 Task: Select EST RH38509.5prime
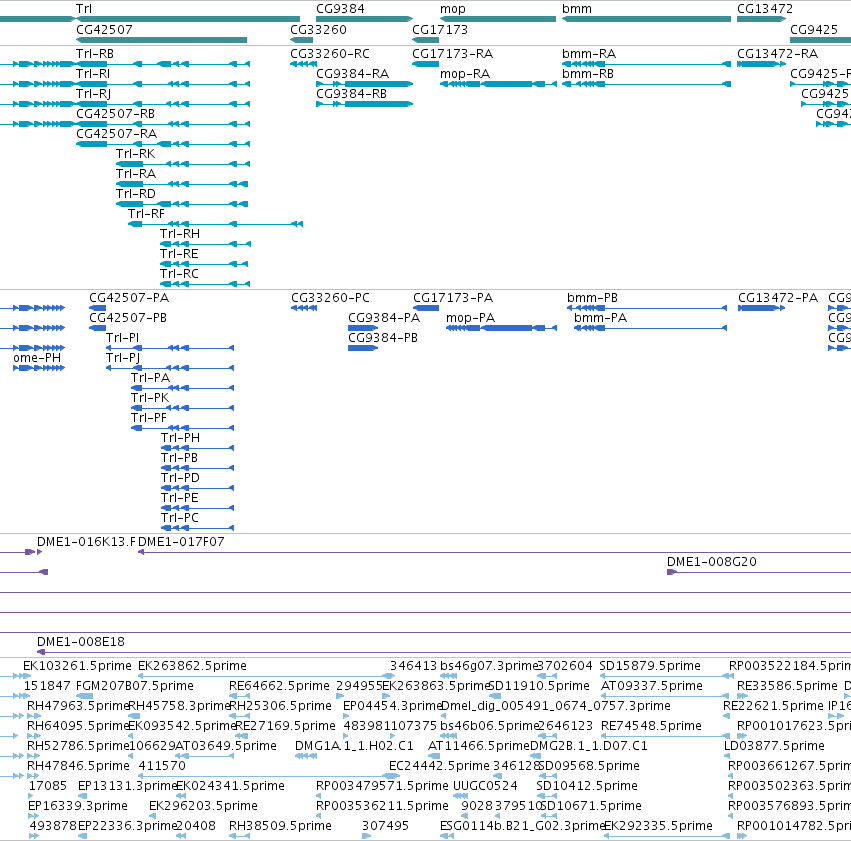[x=280, y=826]
